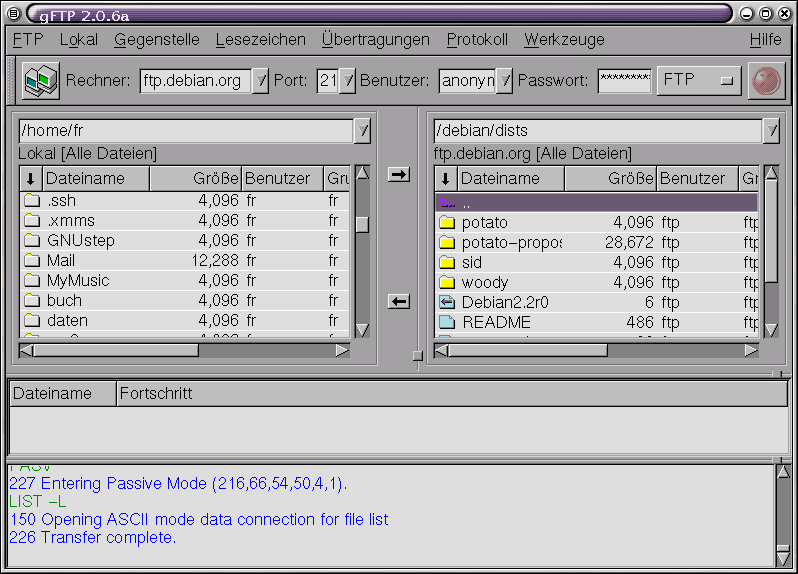Click the transfer Fortschritt column header
This screenshot has height=574, width=798.
coord(452,393)
